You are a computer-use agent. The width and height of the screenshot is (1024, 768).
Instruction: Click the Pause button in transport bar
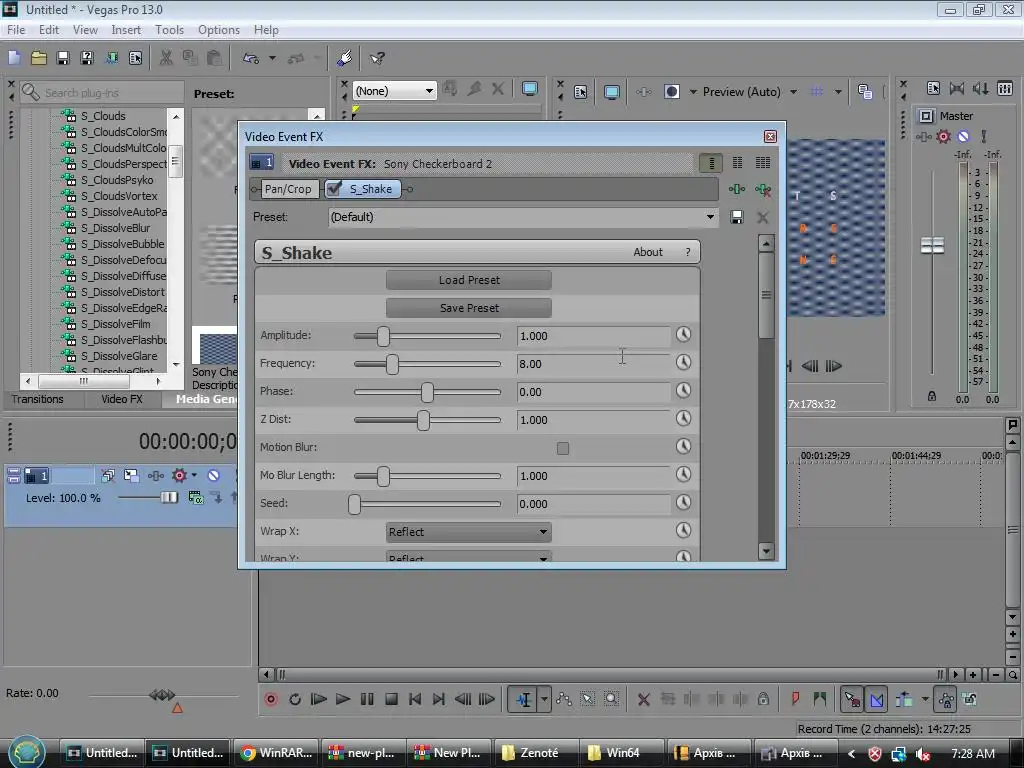(367, 699)
